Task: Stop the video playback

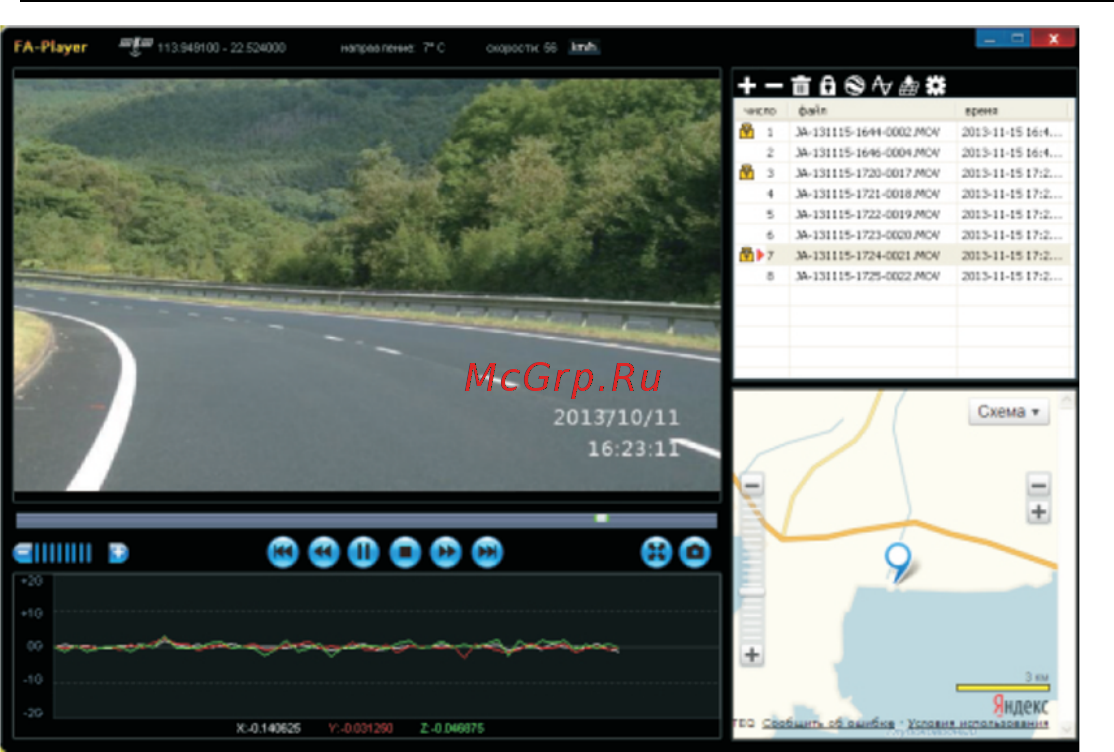Action: [x=405, y=552]
